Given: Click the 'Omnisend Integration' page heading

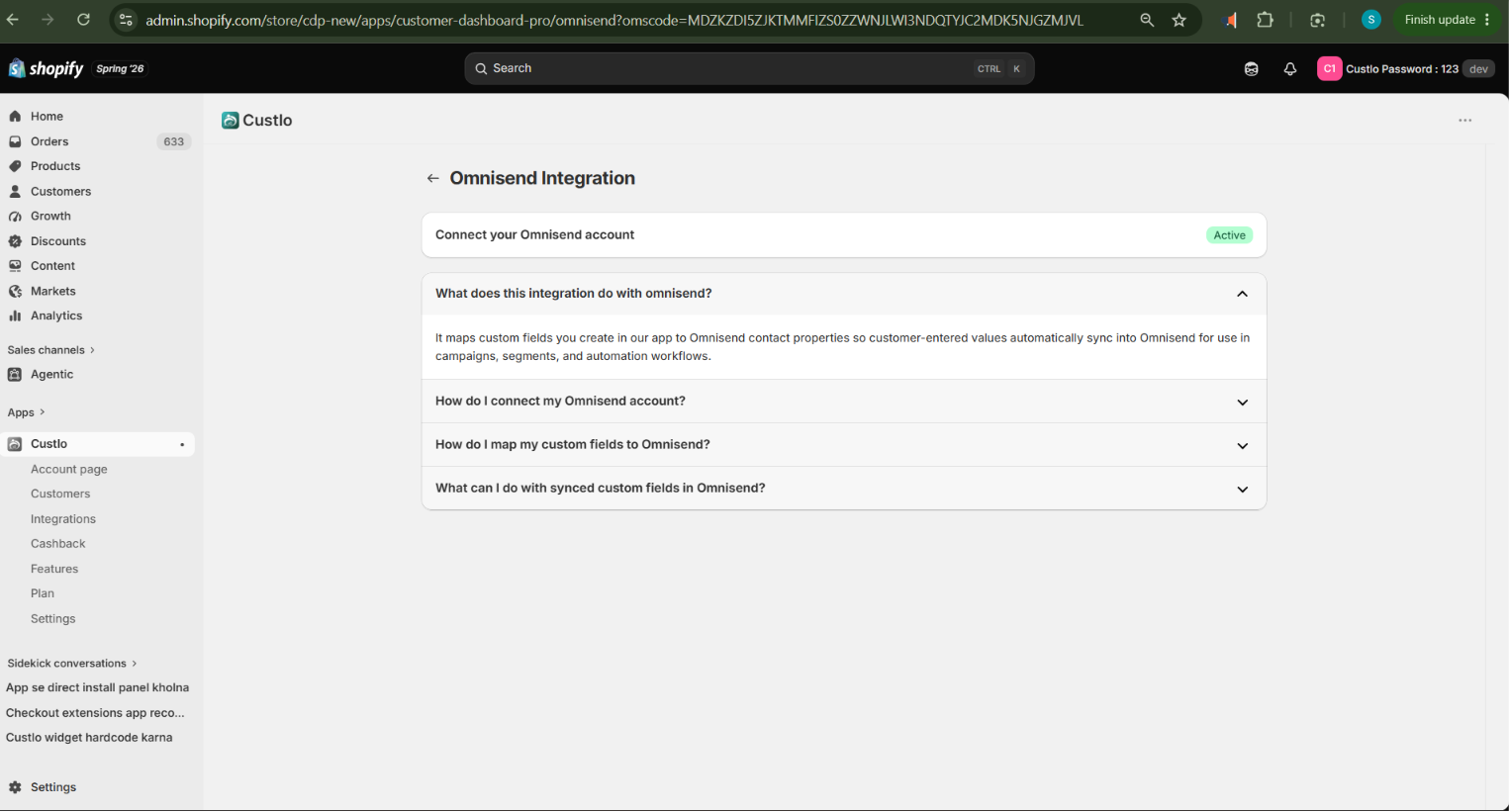Looking at the screenshot, I should tap(542, 179).
